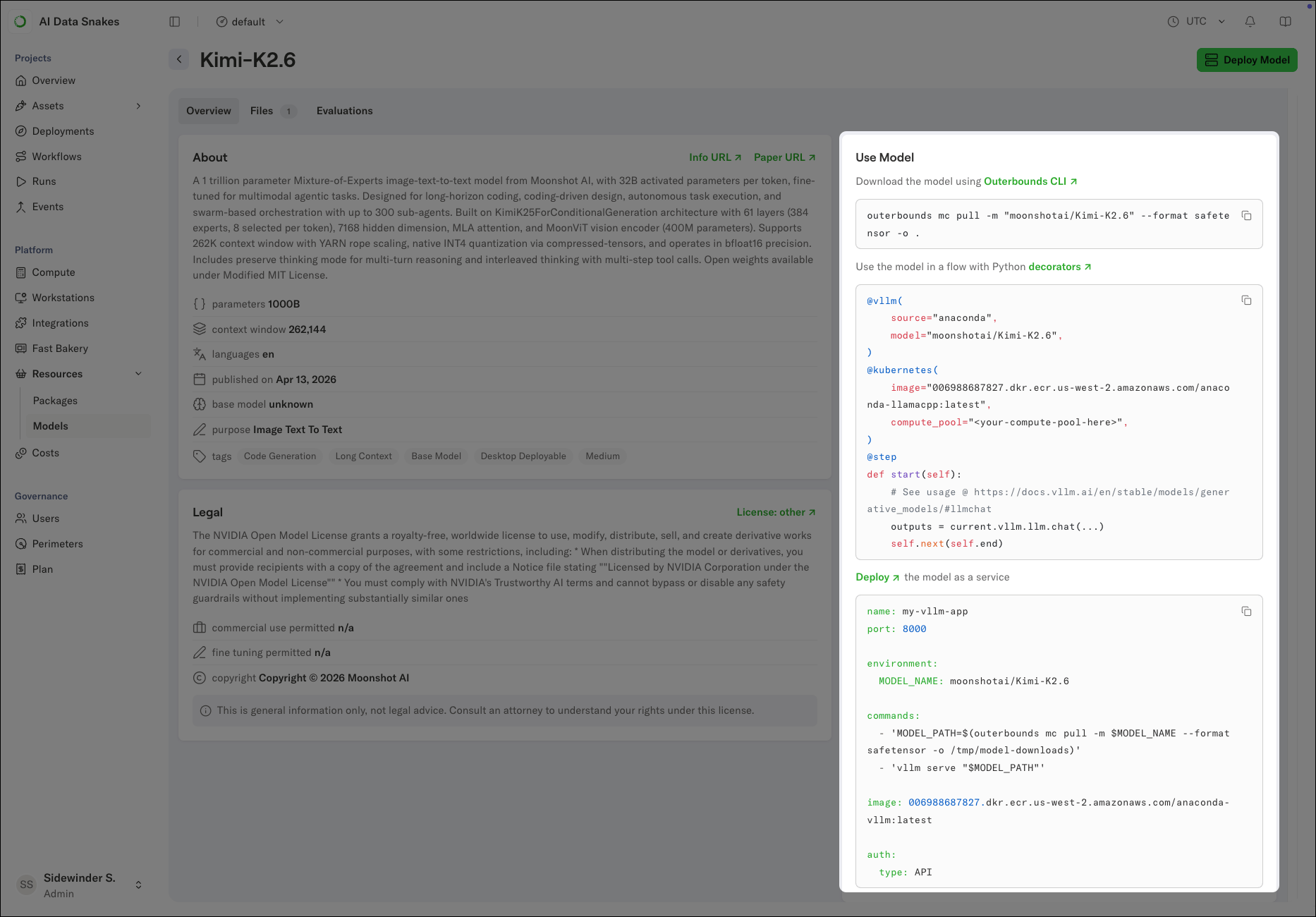Click the Integrations puzzle icon

21,323
